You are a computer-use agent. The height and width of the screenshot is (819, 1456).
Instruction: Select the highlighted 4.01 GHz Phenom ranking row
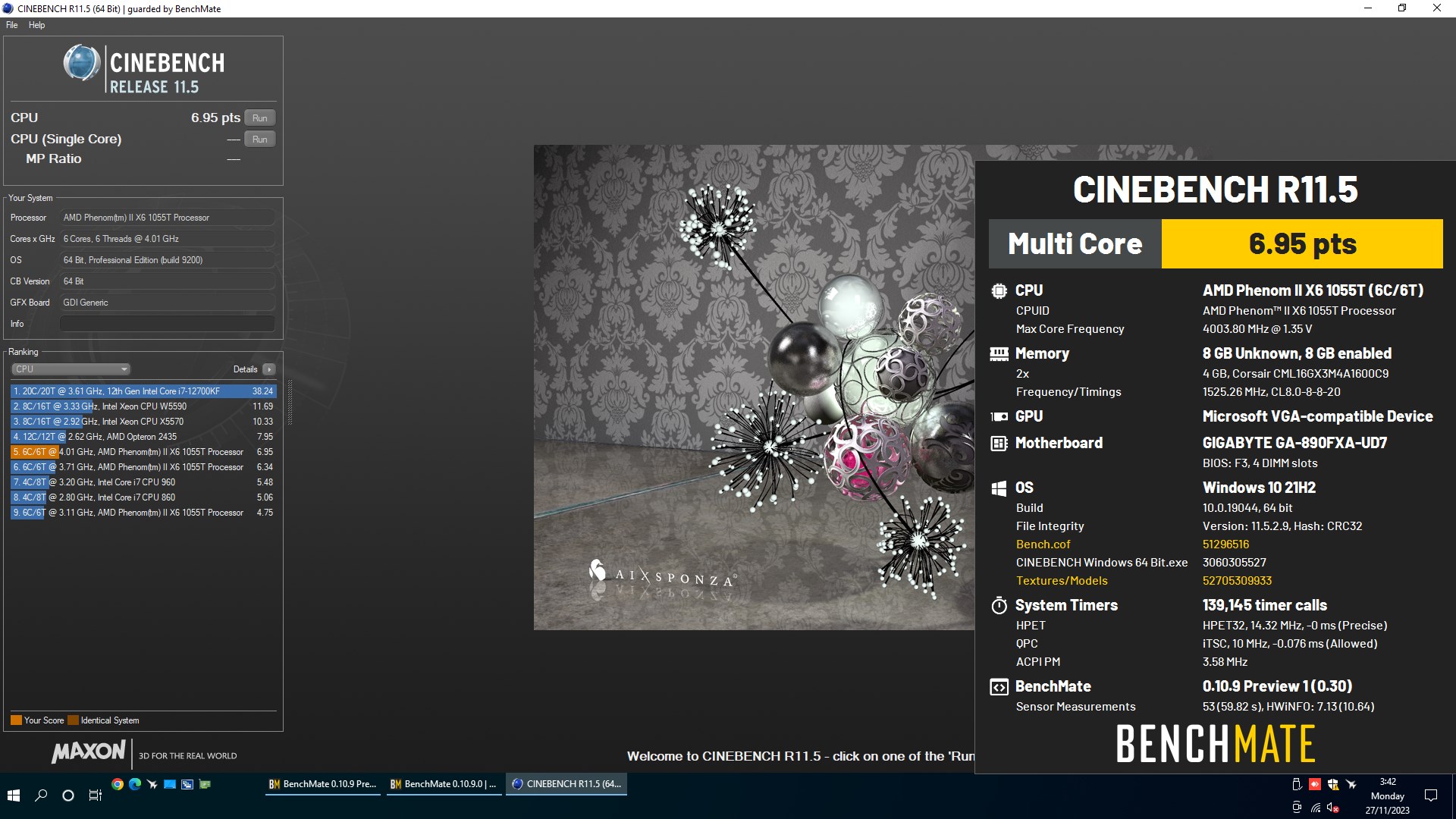click(x=143, y=452)
